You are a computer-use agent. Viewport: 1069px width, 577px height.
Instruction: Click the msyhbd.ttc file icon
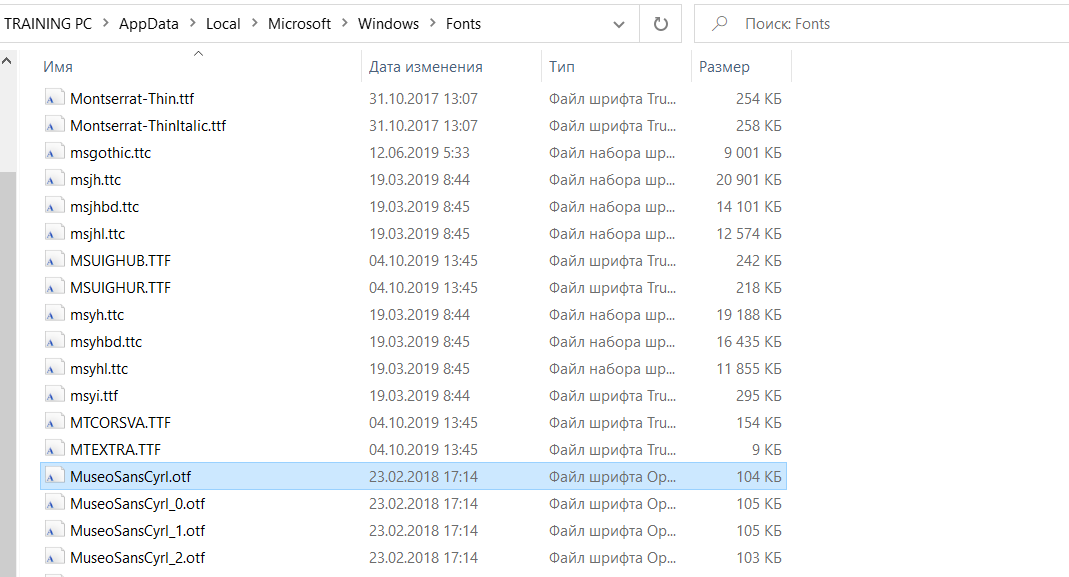pos(55,342)
